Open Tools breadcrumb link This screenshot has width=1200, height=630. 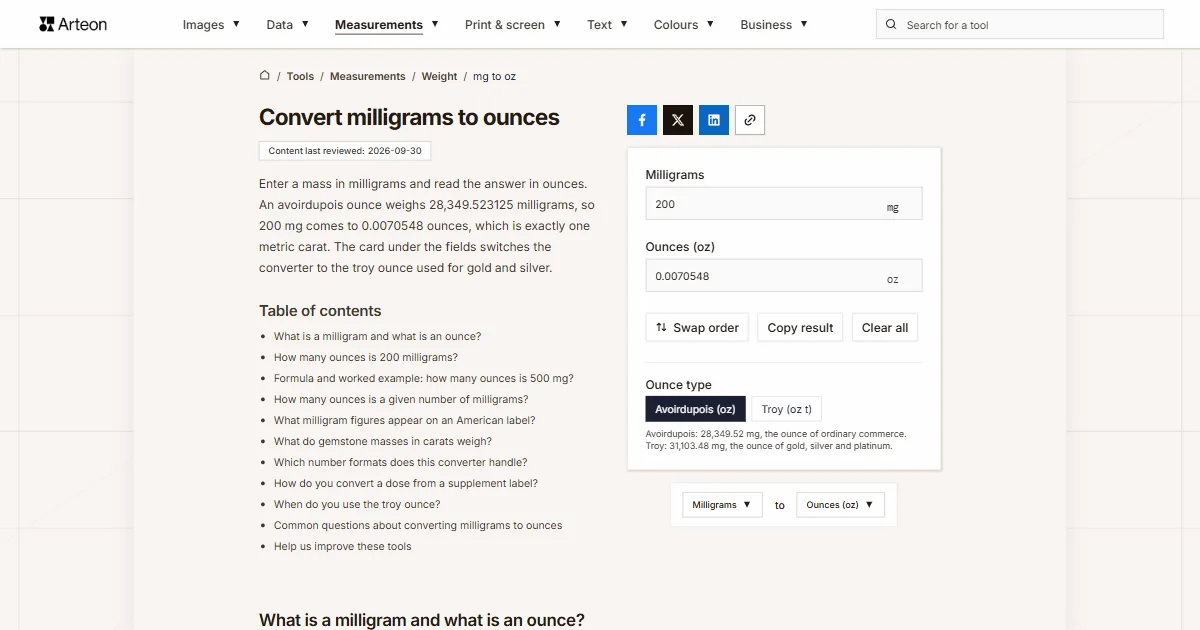coord(300,76)
